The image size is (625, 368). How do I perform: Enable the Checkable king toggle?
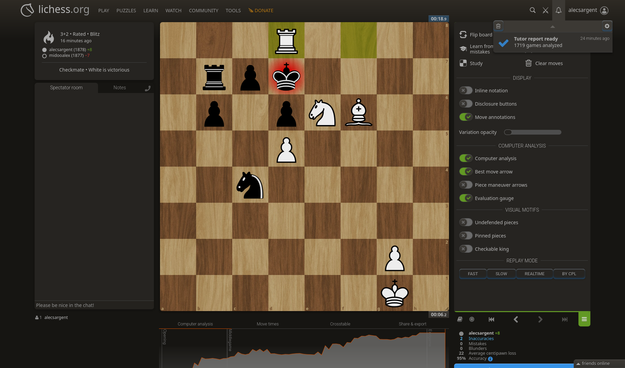[466, 249]
